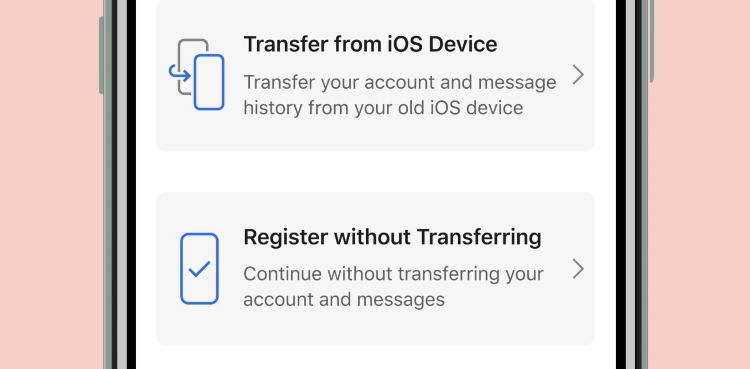Click the pink background left of phone
Viewport: 750px width, 369px height.
pos(49,184)
